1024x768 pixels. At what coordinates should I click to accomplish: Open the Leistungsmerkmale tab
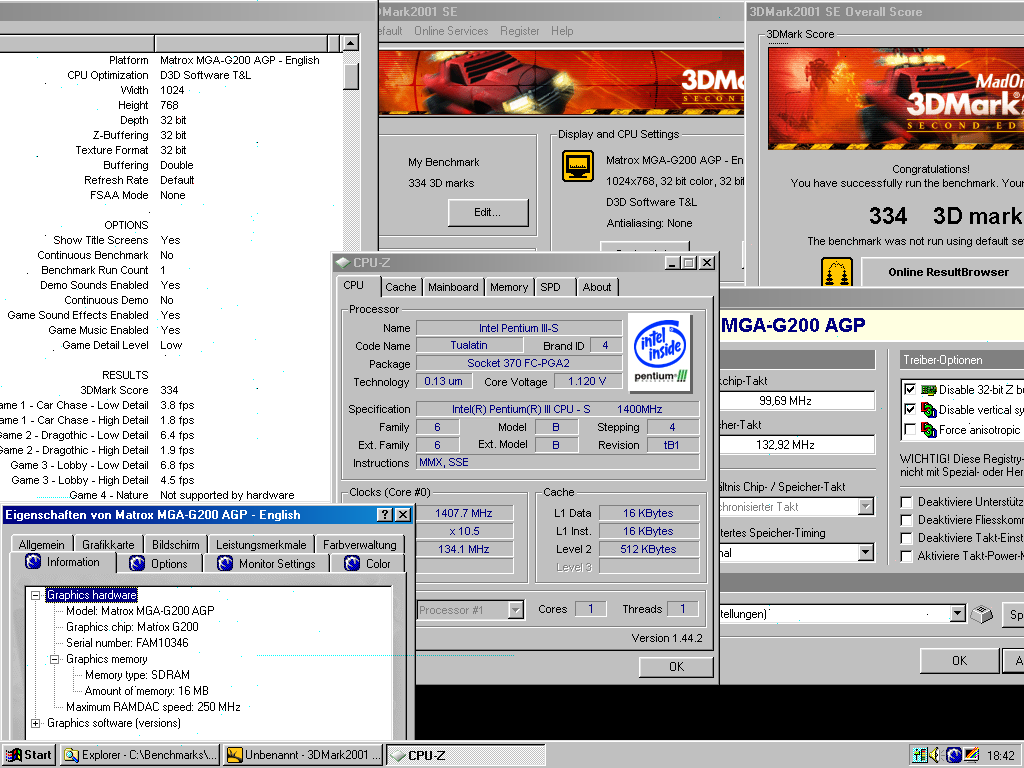tap(261, 544)
